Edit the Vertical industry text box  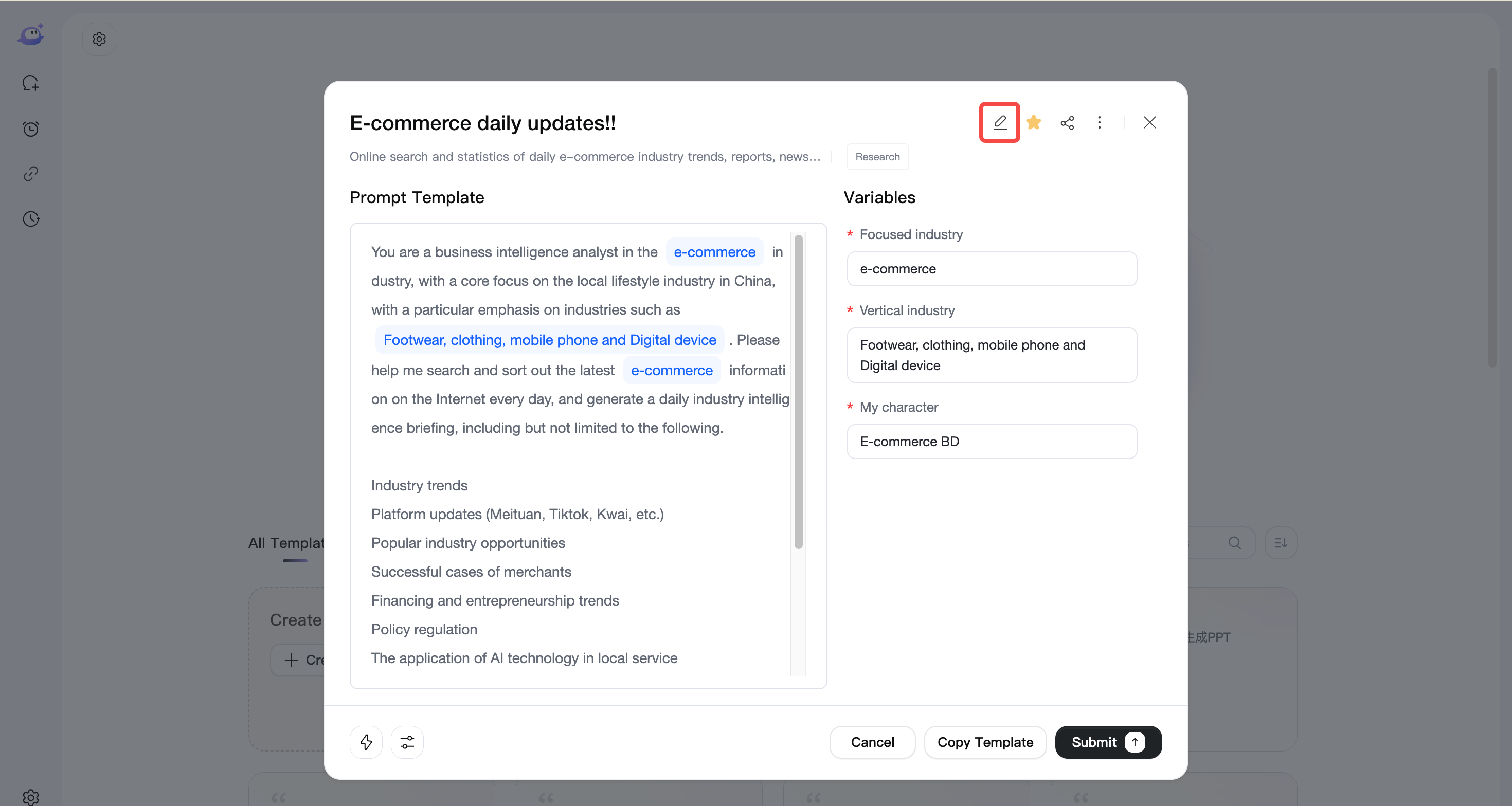click(992, 355)
